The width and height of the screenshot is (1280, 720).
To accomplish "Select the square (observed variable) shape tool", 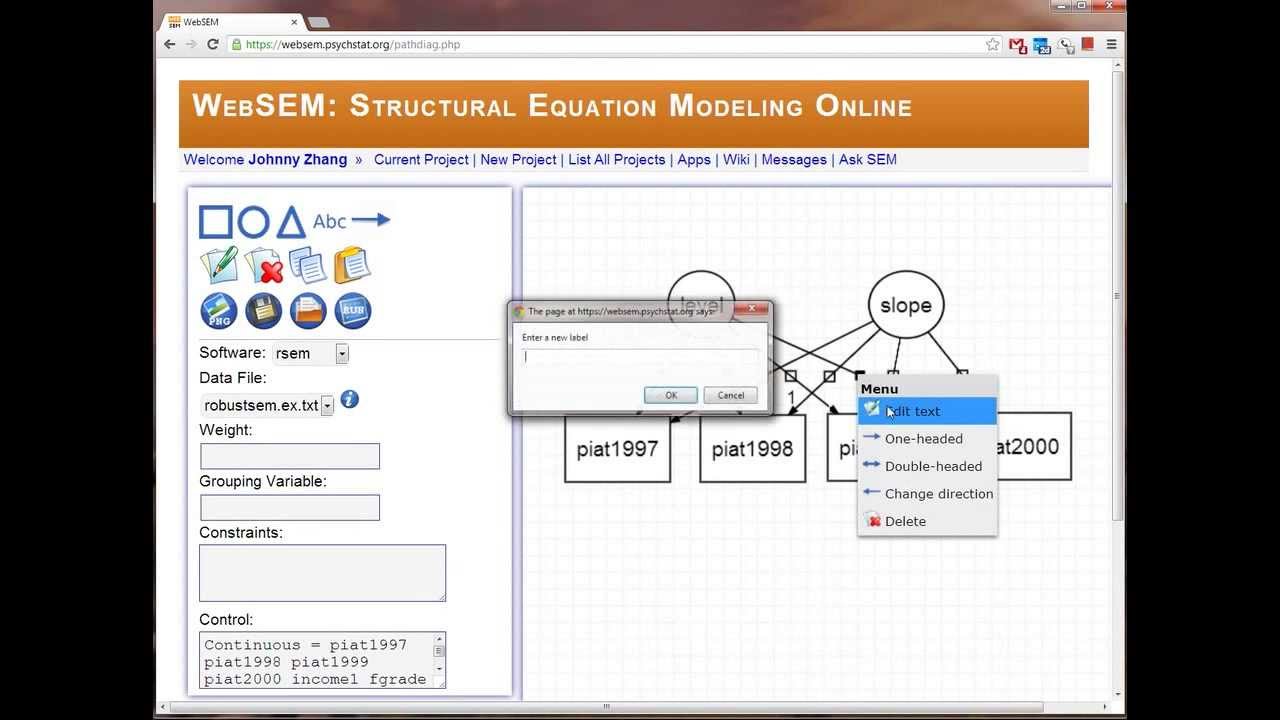I will 216,222.
